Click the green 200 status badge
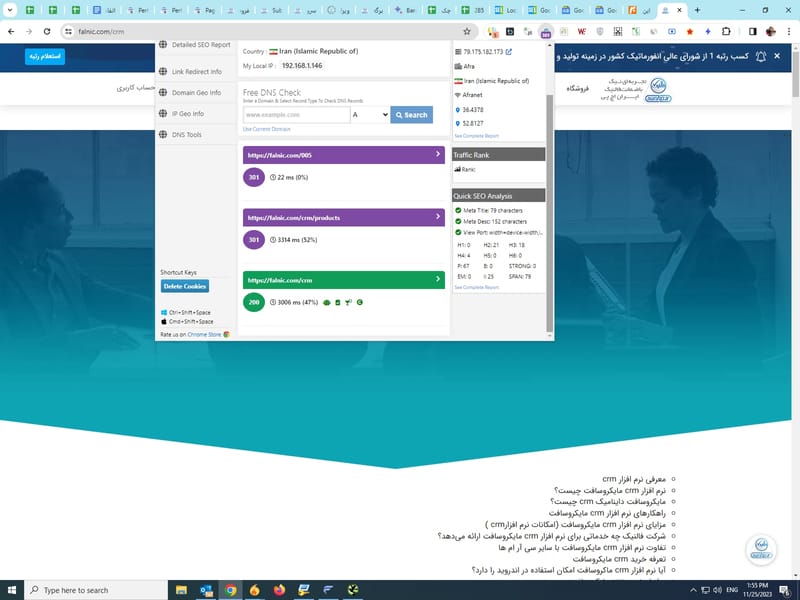Image resolution: width=800 pixels, height=600 pixels. click(x=254, y=302)
